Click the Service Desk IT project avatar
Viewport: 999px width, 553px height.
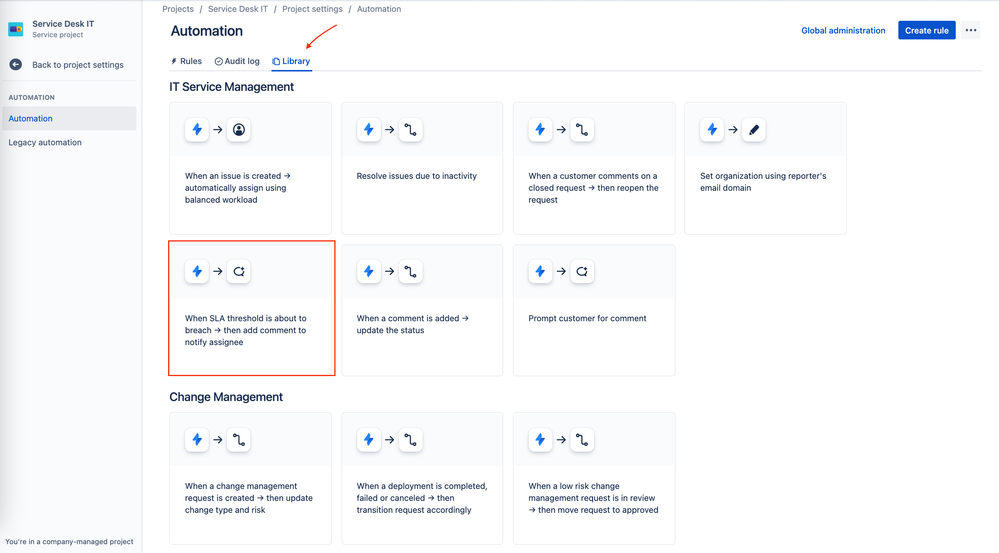coord(16,29)
